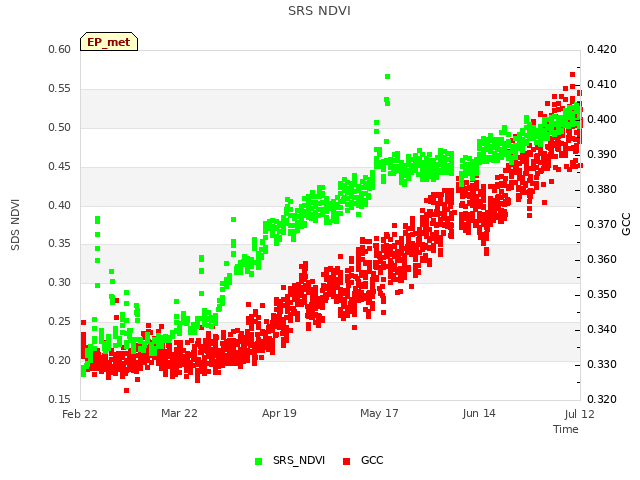Click the green SRS_NDVI legend swatch

click(258, 461)
